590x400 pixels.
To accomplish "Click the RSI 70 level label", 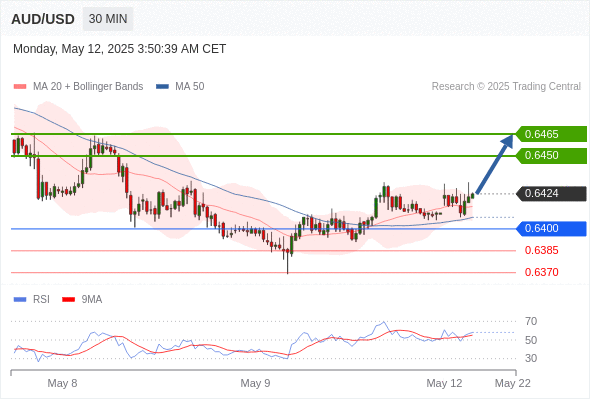I will tap(531, 321).
